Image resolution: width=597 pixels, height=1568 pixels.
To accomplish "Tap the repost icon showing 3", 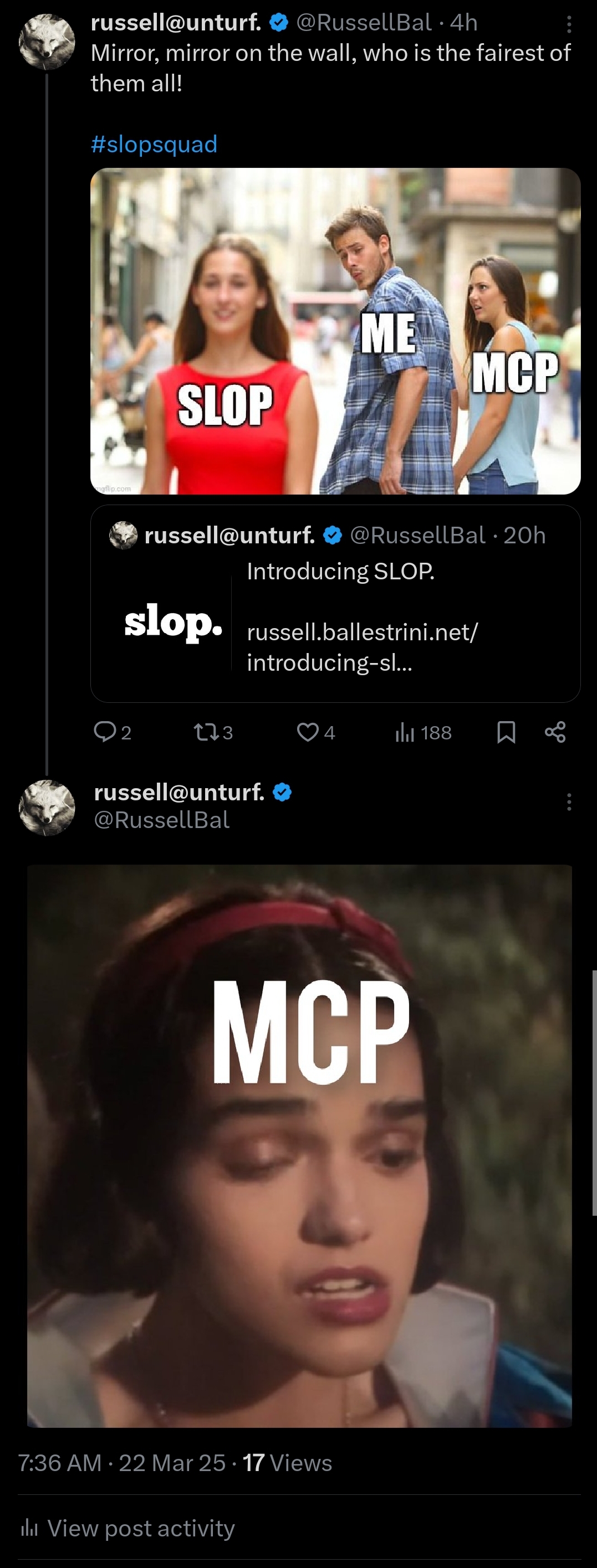I will tap(203, 732).
